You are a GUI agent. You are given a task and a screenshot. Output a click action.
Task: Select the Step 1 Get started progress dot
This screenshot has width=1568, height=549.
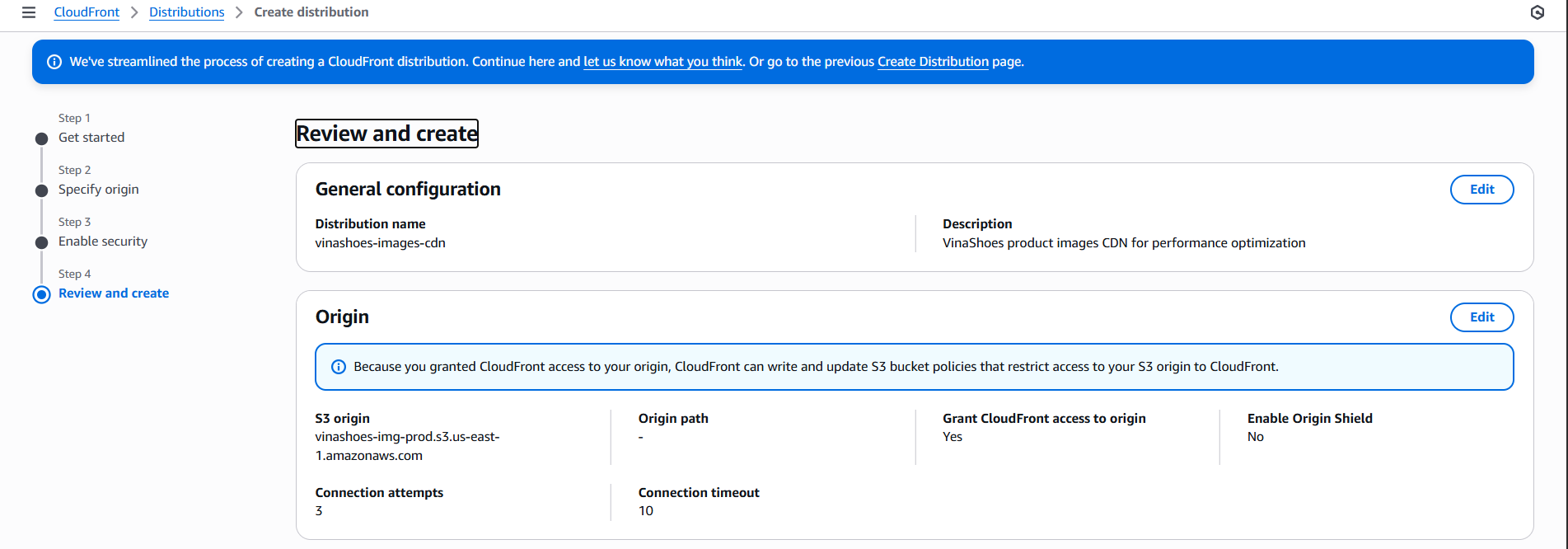tap(42, 138)
